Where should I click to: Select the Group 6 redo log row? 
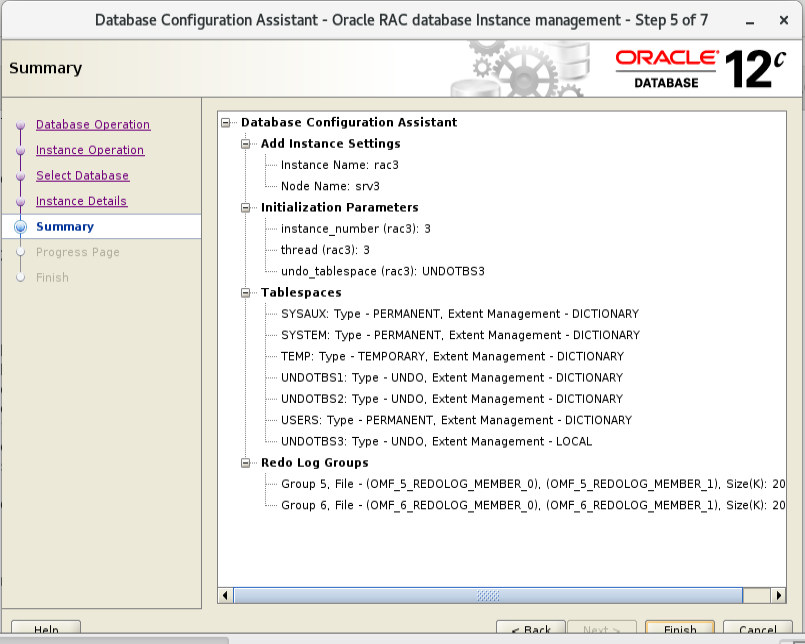coord(533,505)
